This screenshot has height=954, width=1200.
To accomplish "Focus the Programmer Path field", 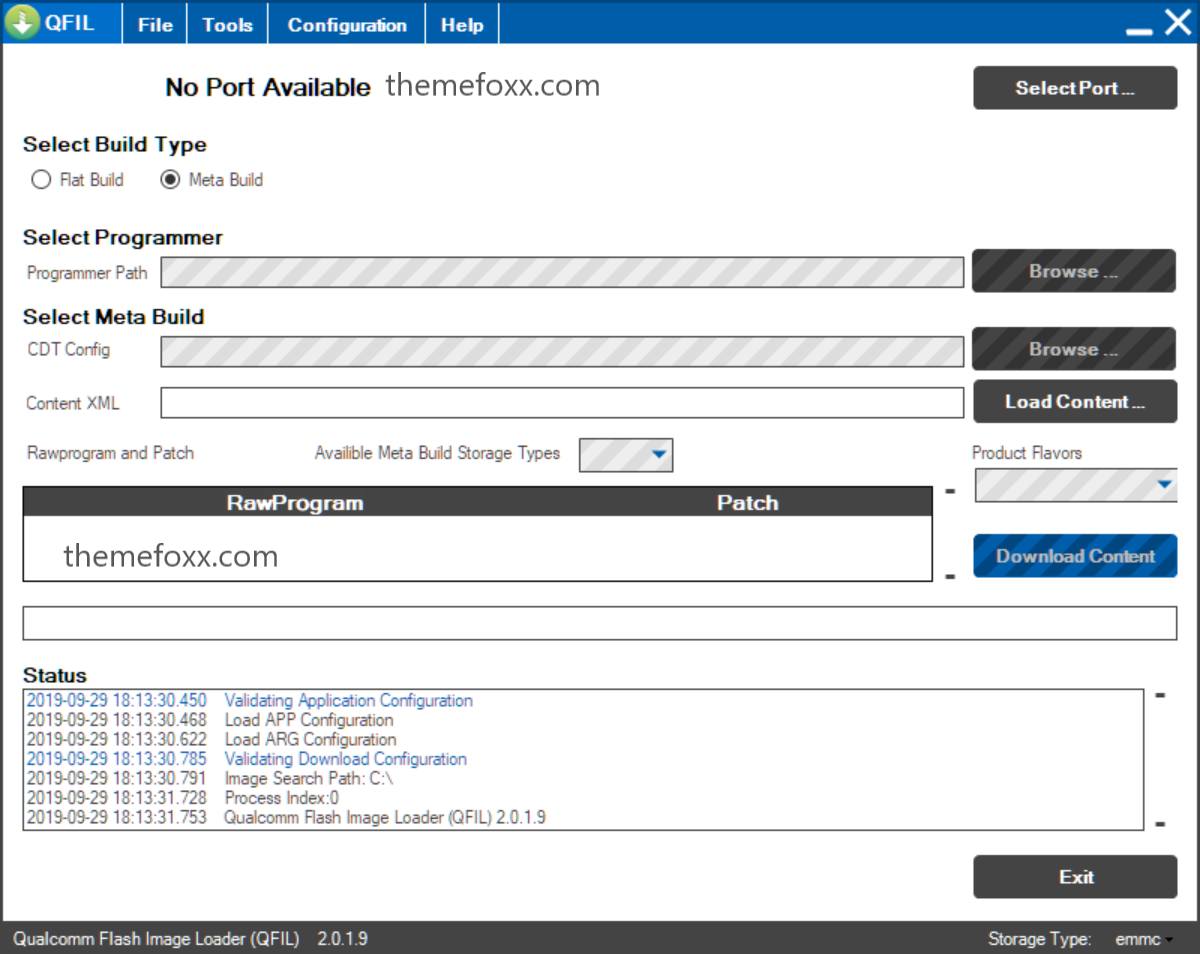I will 562,273.
